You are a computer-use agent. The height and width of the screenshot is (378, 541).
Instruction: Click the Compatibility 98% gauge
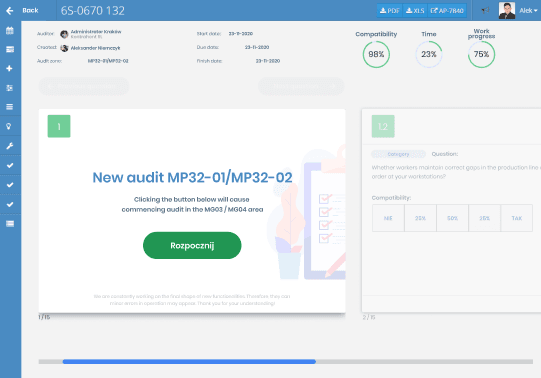coord(376,54)
